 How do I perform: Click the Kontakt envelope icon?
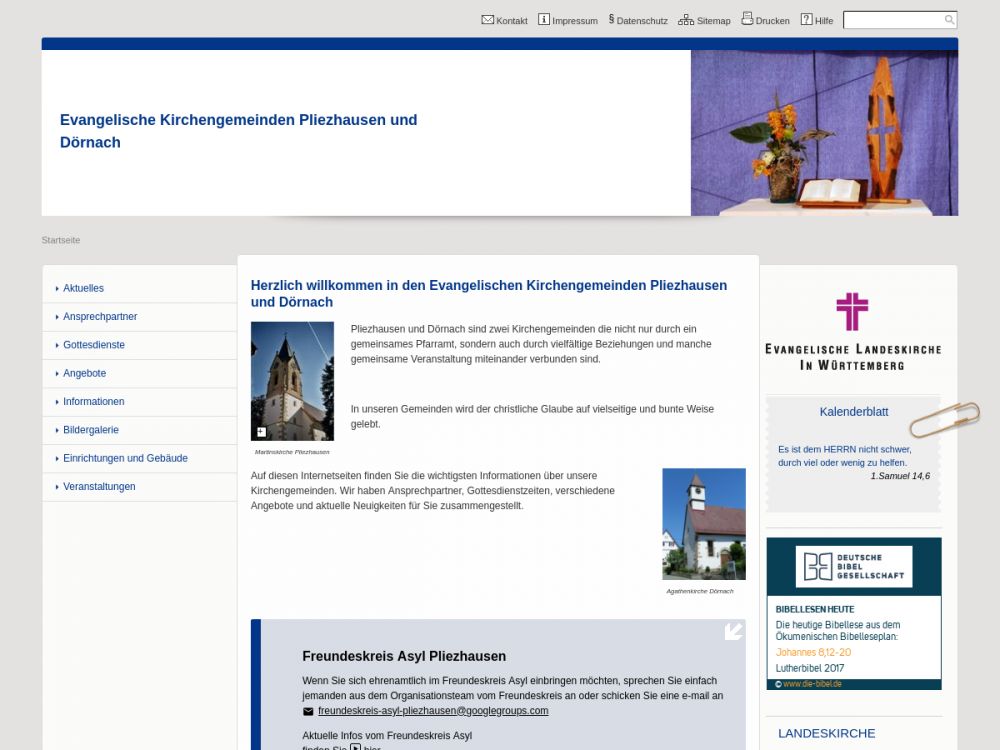pyautogui.click(x=487, y=19)
